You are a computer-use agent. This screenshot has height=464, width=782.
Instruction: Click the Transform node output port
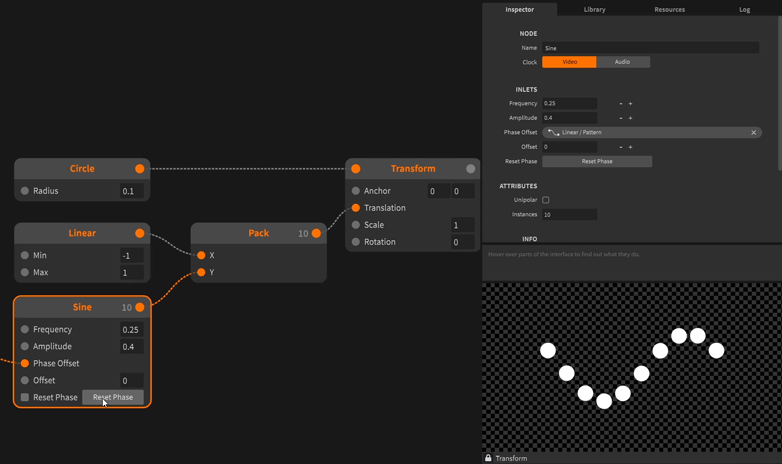tap(470, 169)
